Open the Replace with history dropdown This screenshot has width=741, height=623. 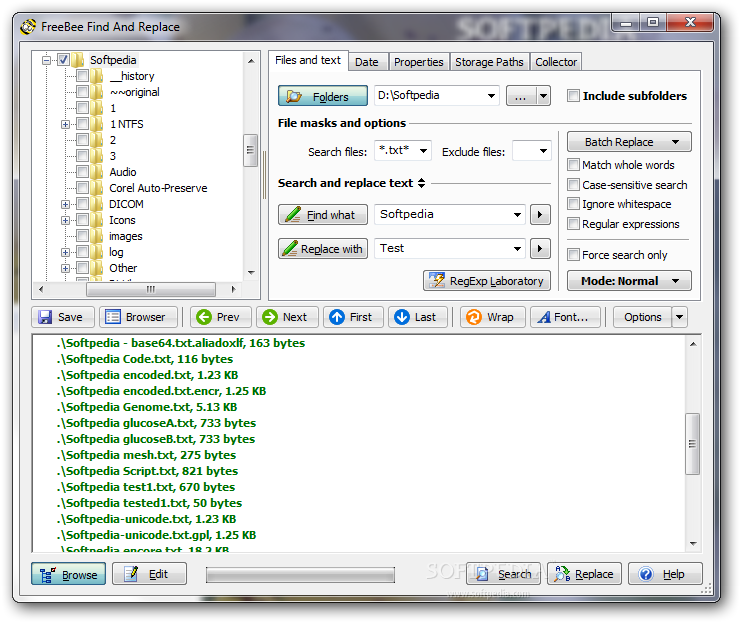517,249
